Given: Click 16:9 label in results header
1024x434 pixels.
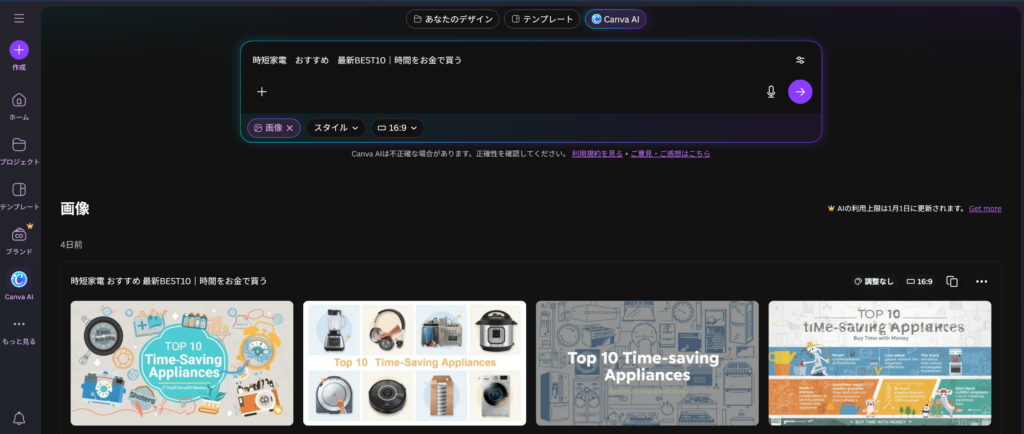Looking at the screenshot, I should pyautogui.click(x=920, y=281).
